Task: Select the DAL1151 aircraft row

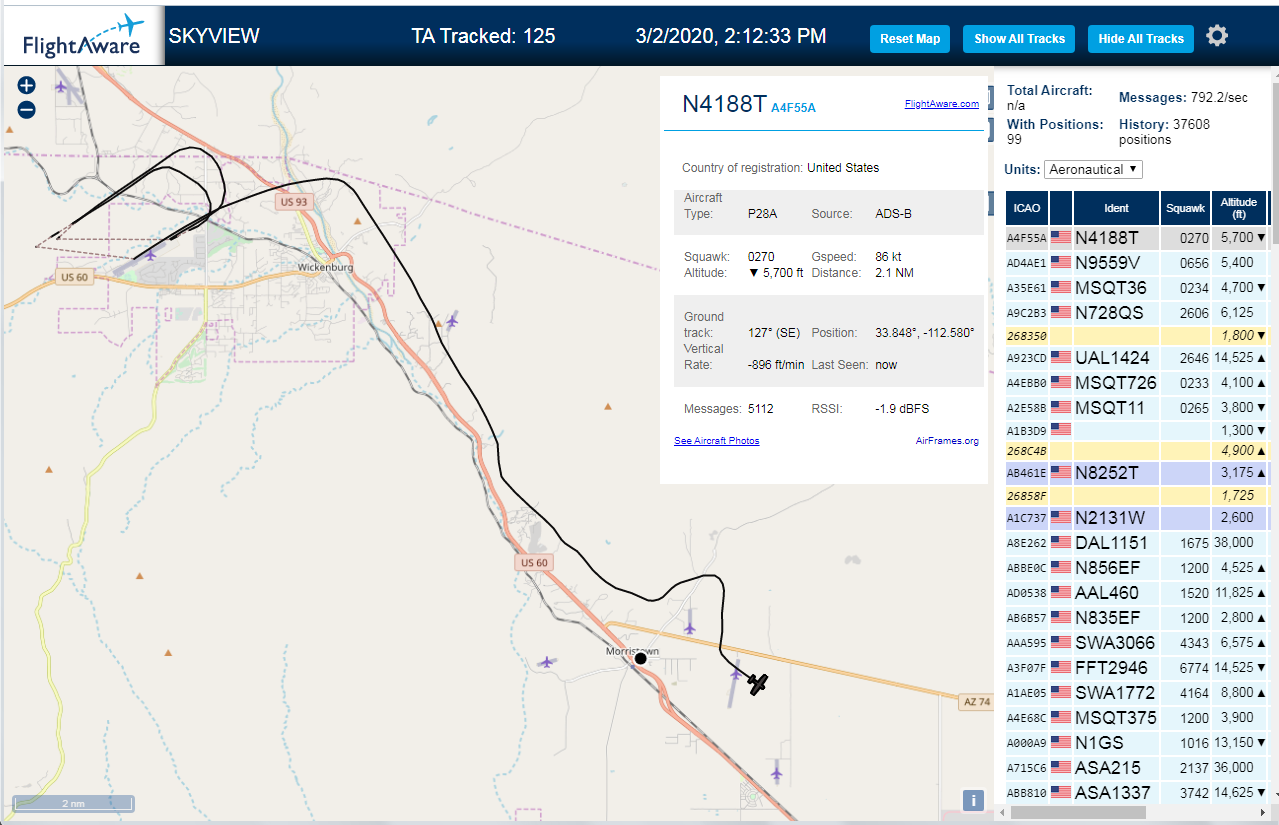Action: point(1137,543)
